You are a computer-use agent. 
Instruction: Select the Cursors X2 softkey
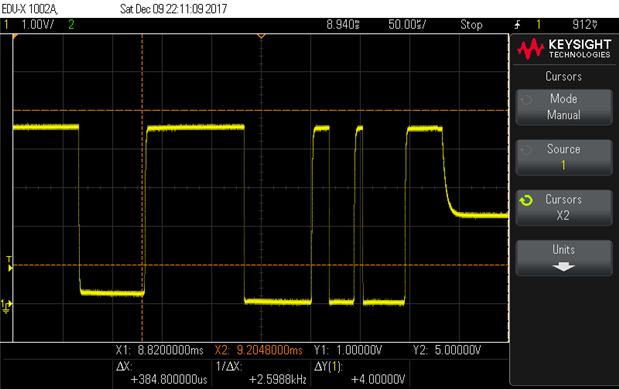click(564, 207)
